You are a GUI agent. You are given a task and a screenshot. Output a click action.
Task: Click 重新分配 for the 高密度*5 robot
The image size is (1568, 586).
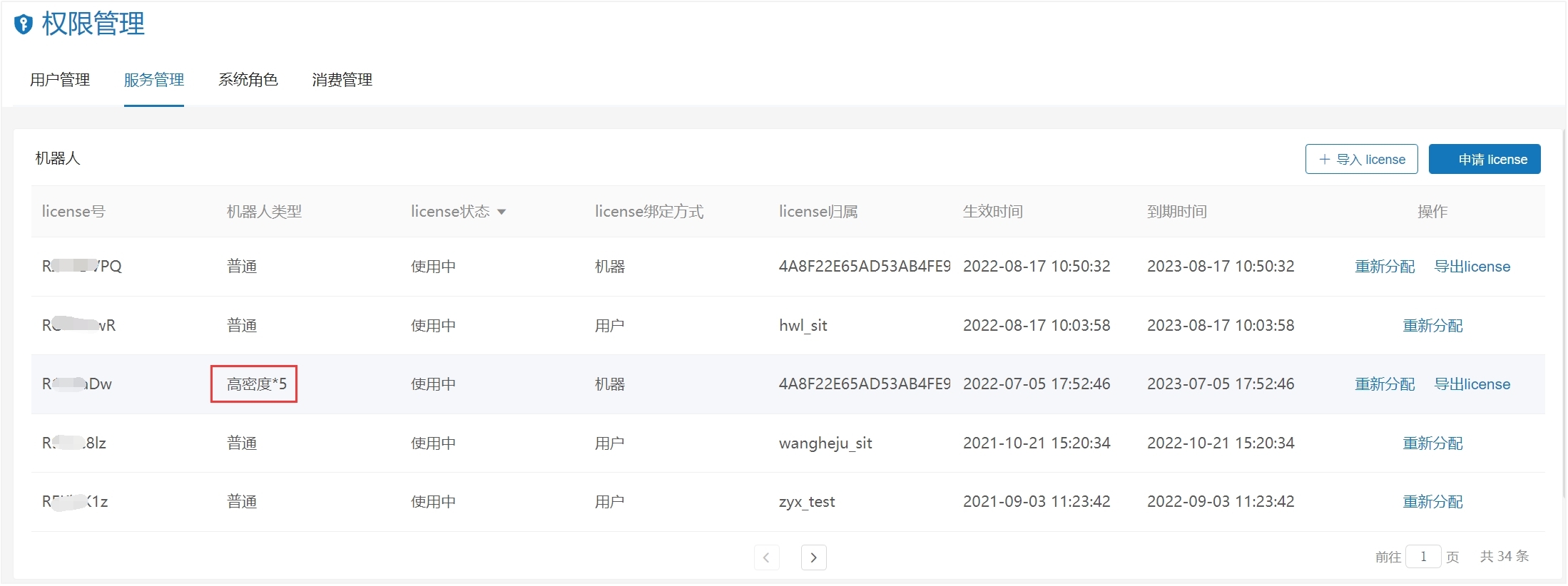coord(1385,384)
